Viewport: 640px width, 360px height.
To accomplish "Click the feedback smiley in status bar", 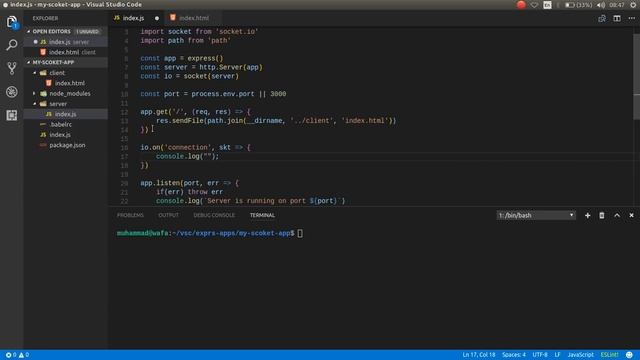I will click(629, 355).
